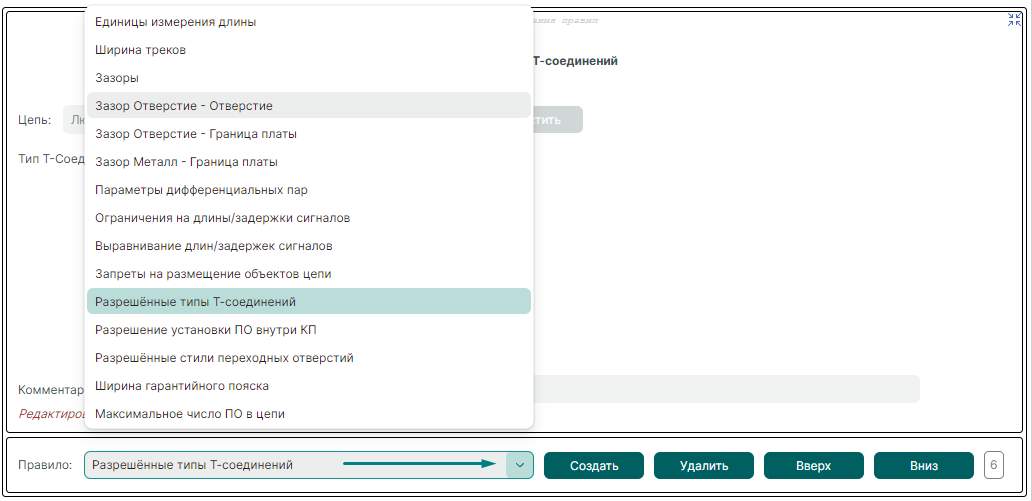
Task: Click the collapse view icon in the top-right corner
Action: pyautogui.click(x=1014, y=20)
